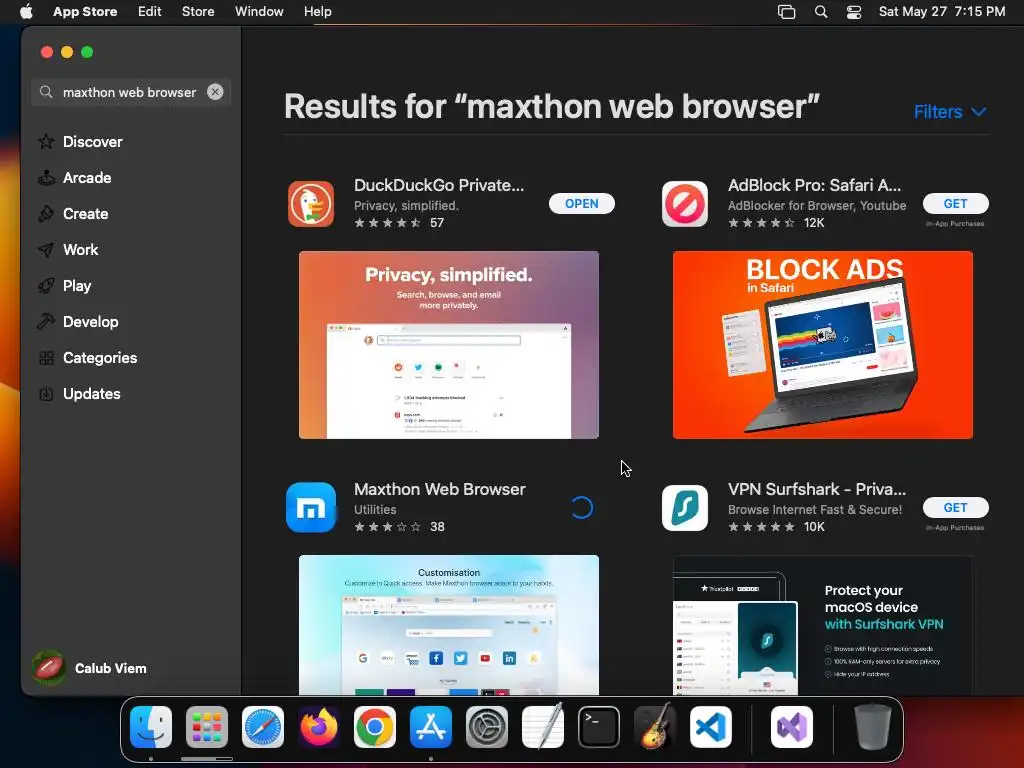
Task: Clear the search field text
Action: pyautogui.click(x=215, y=92)
